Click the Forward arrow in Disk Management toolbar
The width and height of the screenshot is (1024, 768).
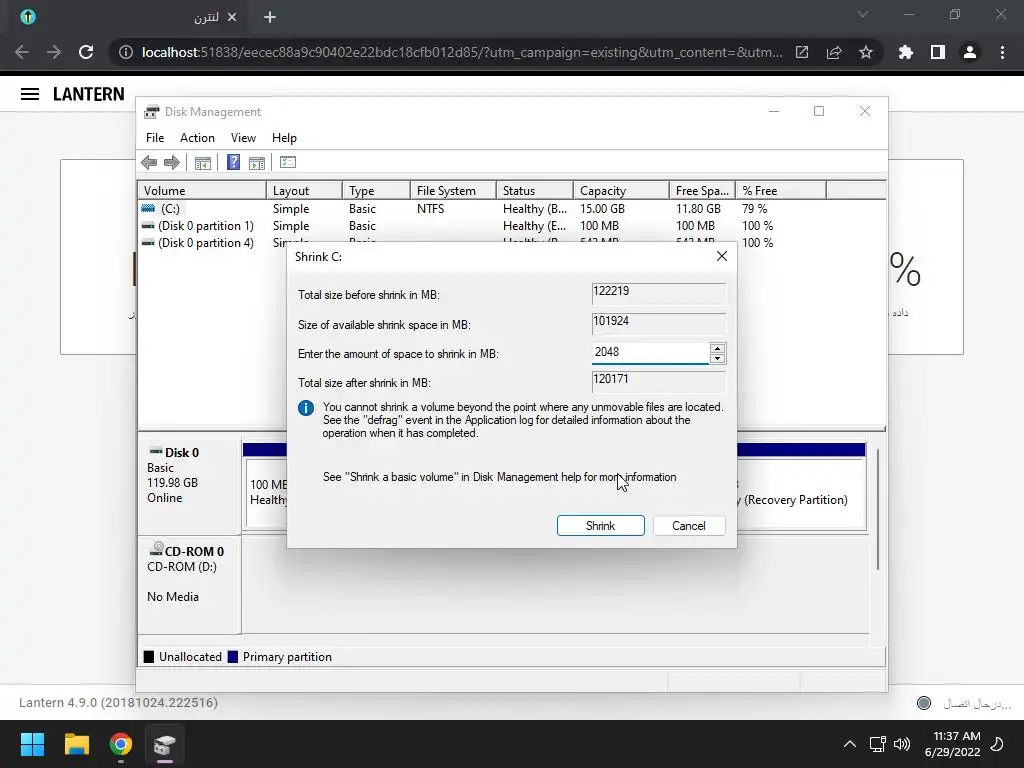point(172,163)
